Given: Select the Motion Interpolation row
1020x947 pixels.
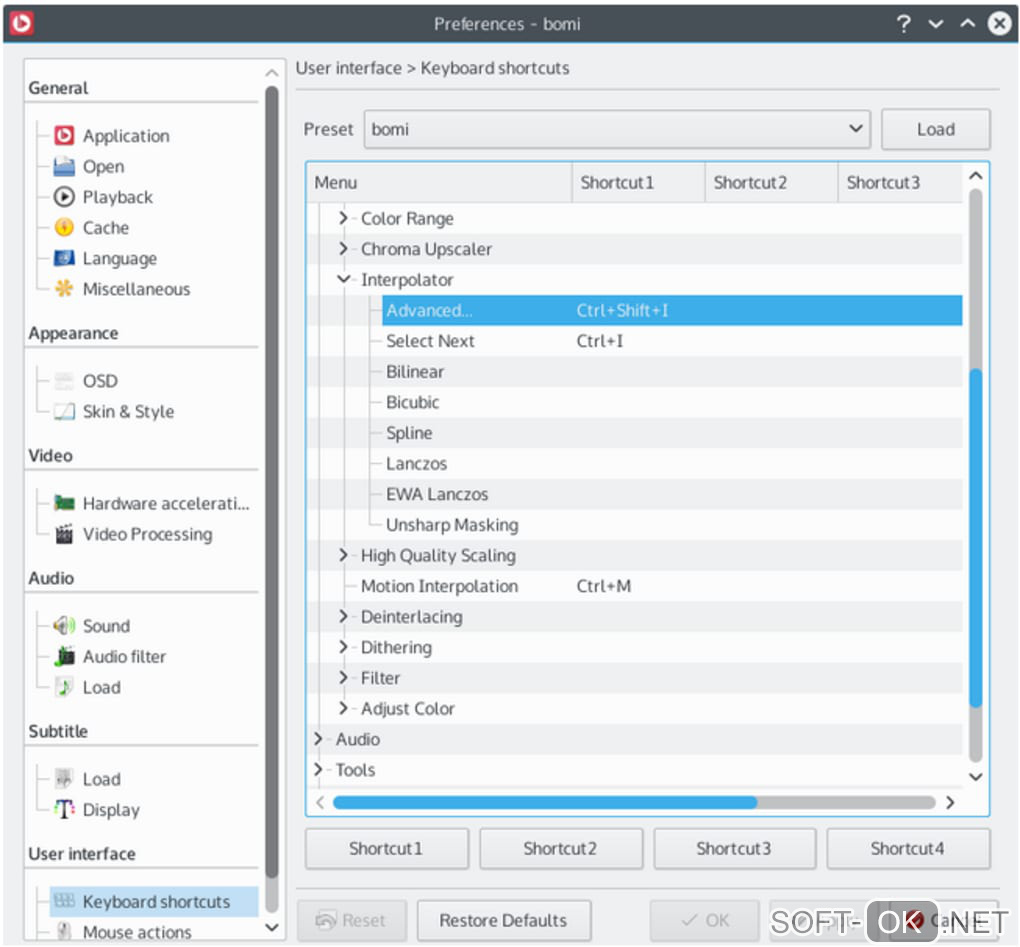Looking at the screenshot, I should click(660, 585).
